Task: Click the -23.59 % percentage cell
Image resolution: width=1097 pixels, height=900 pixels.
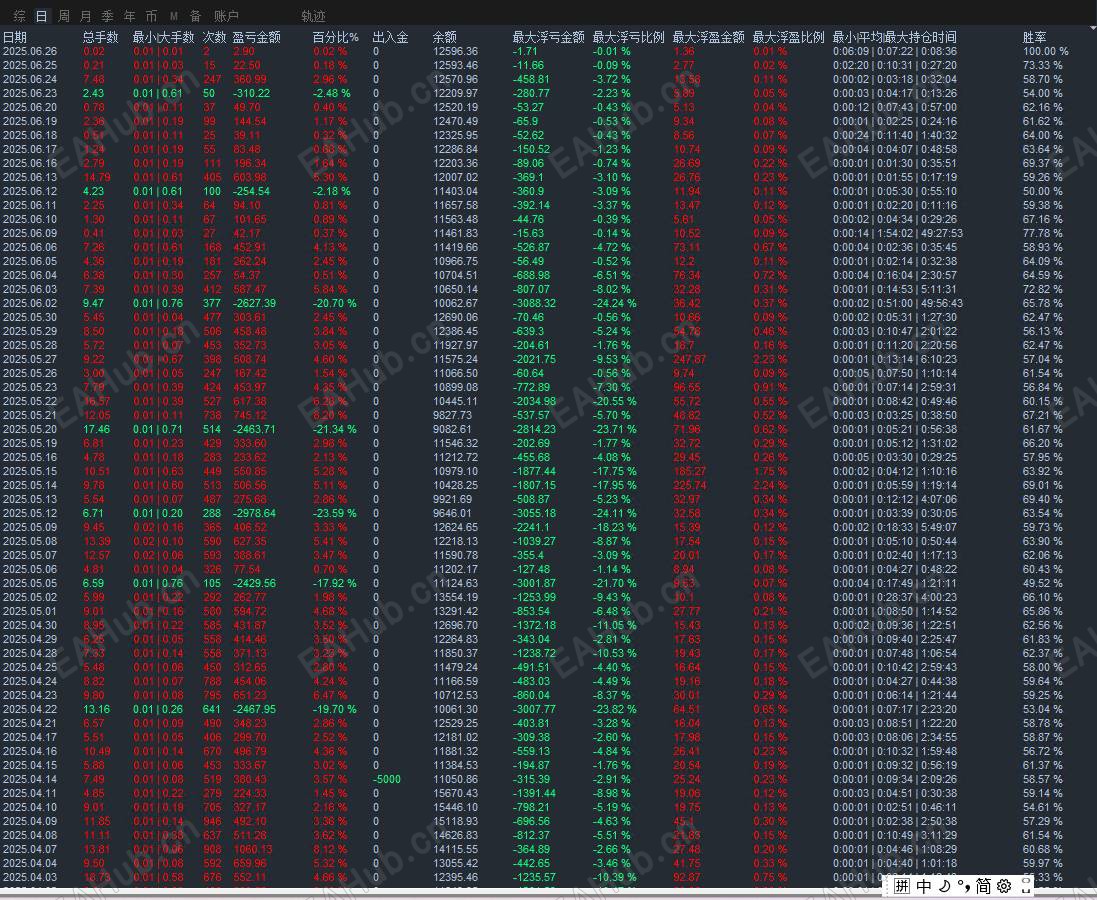Action: pos(334,513)
